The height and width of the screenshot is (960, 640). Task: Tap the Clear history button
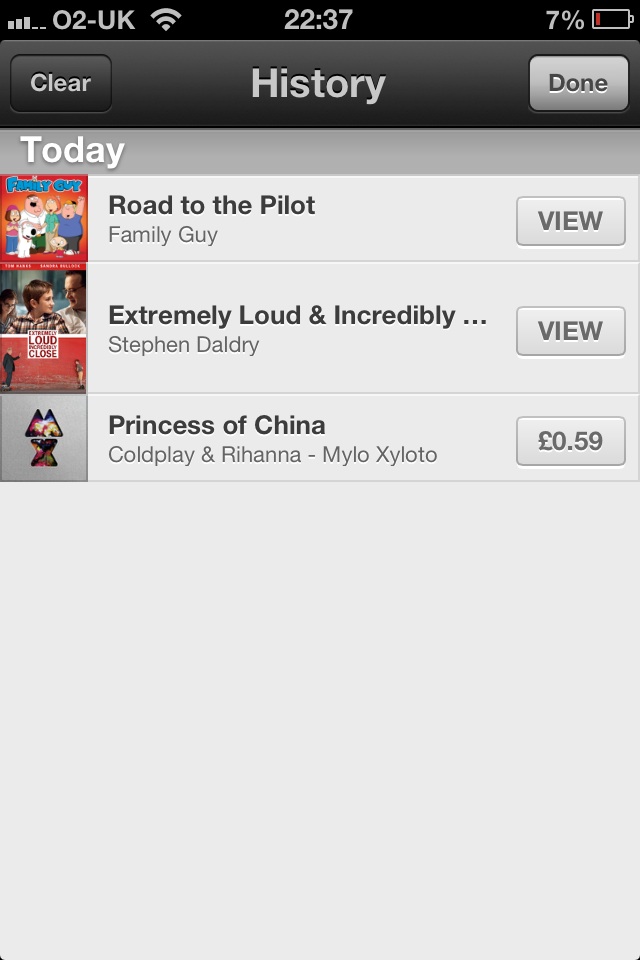coord(61,83)
